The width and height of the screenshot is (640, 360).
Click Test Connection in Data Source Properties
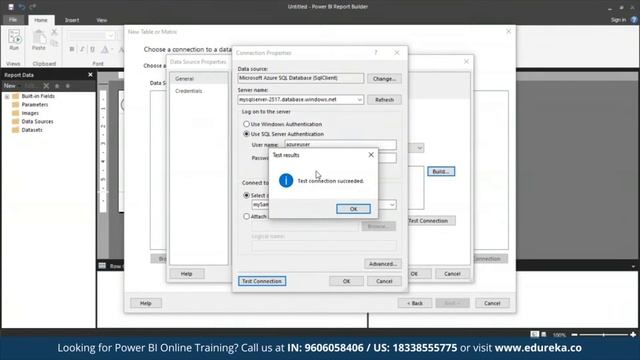[431, 220]
